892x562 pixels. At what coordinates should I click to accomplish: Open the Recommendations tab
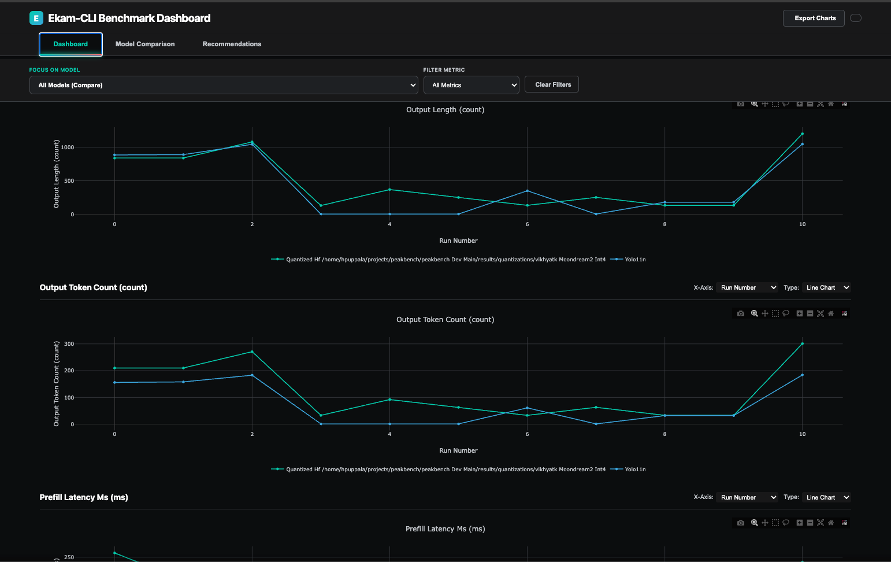(x=232, y=44)
